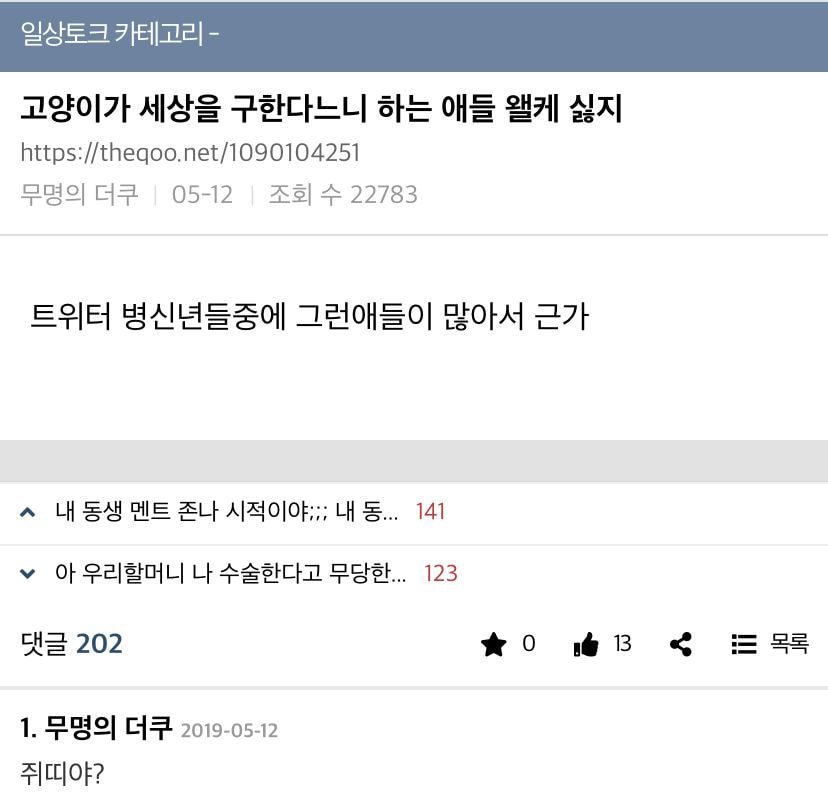Open next post '아 우리할머니 나 수술한다고'
Viewport: 828px width, 809px height.
tap(231, 573)
